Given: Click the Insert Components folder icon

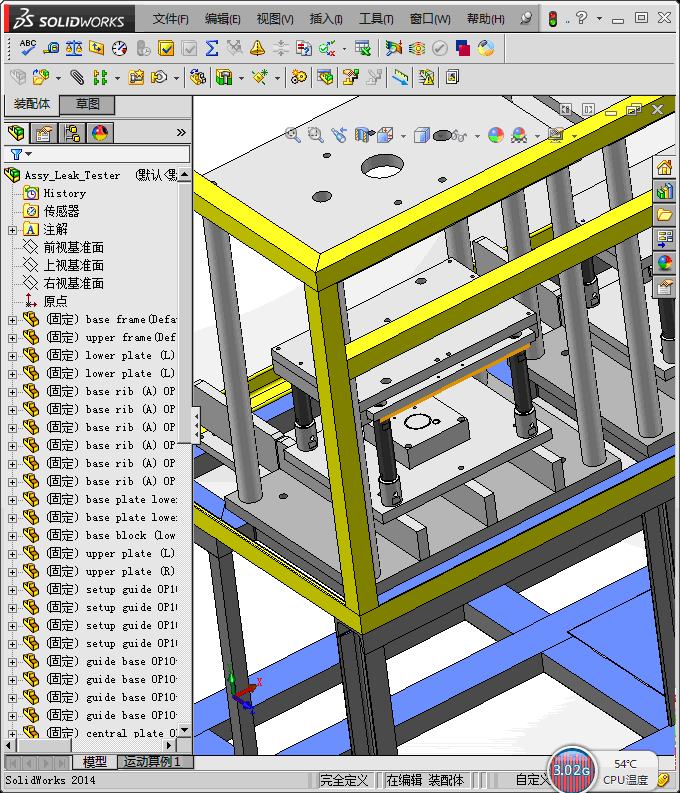Looking at the screenshot, I should click(x=41, y=77).
